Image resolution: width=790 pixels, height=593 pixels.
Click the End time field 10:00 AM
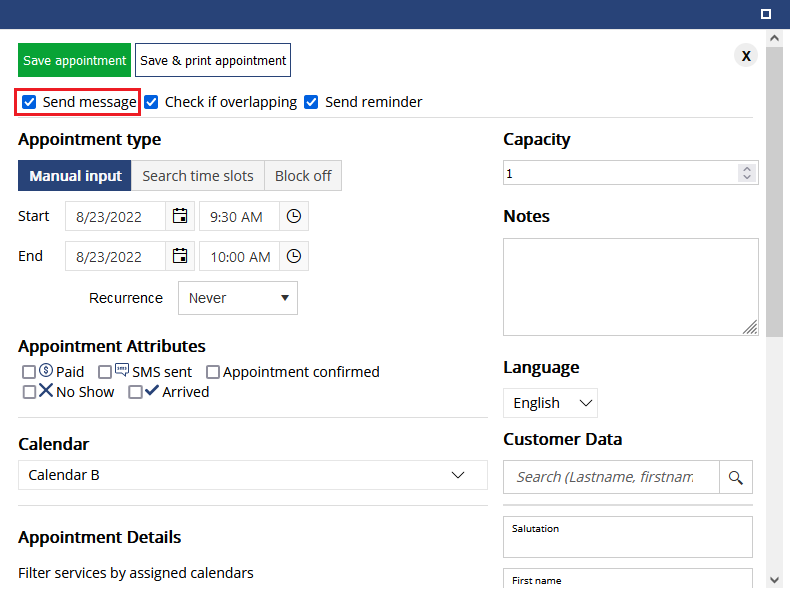[239, 256]
